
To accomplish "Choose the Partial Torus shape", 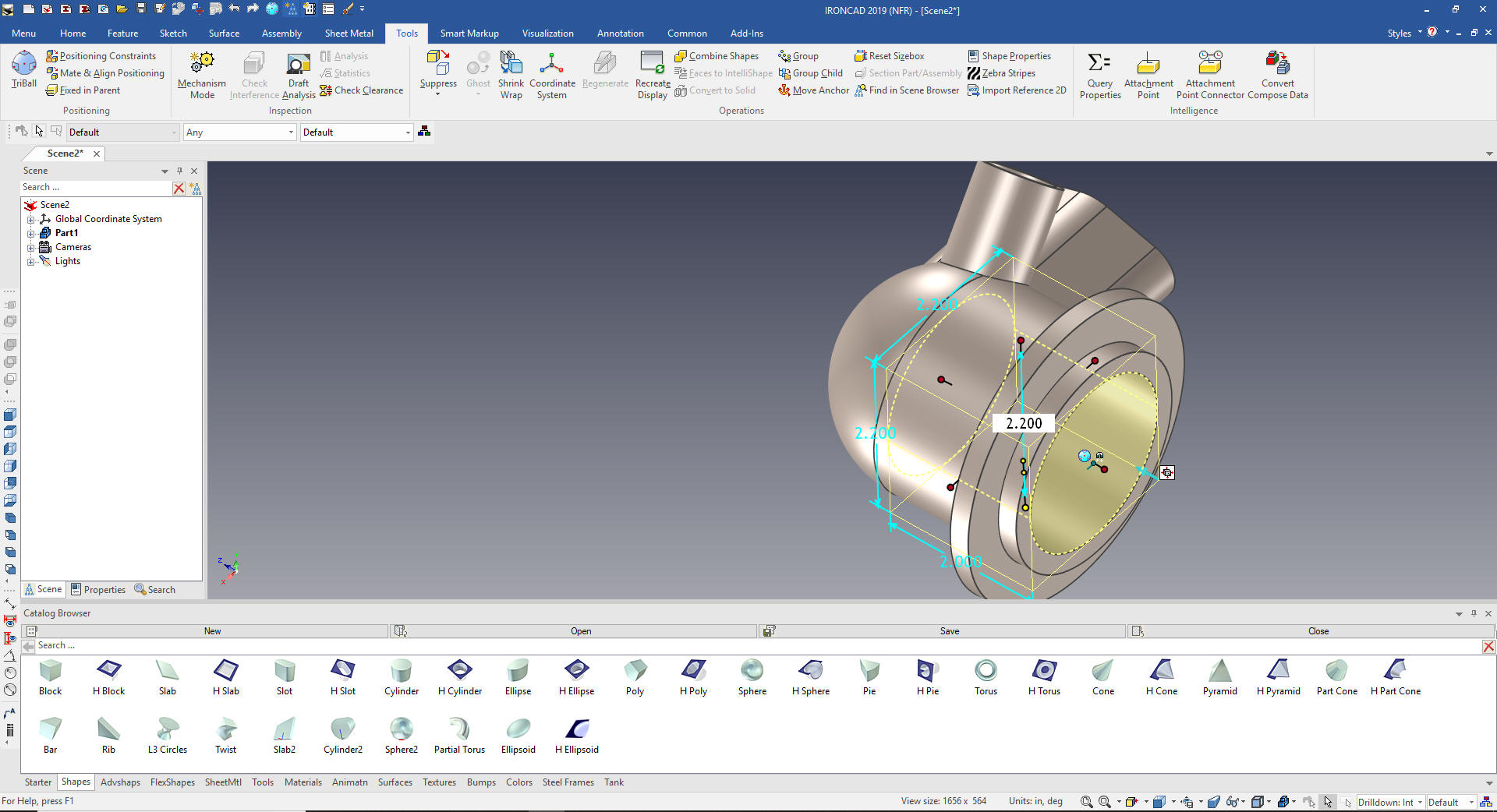I will [459, 736].
